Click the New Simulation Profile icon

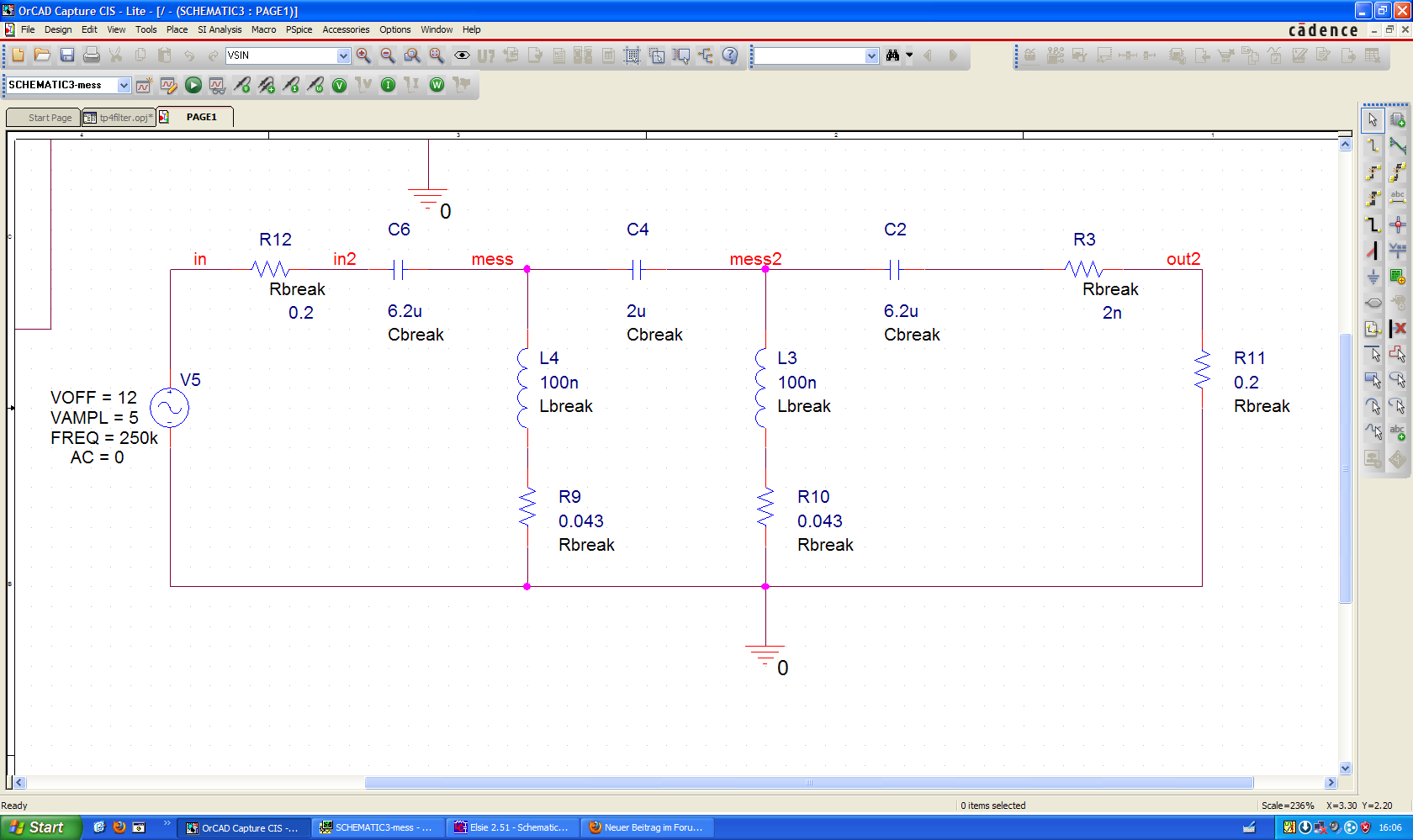[x=144, y=85]
